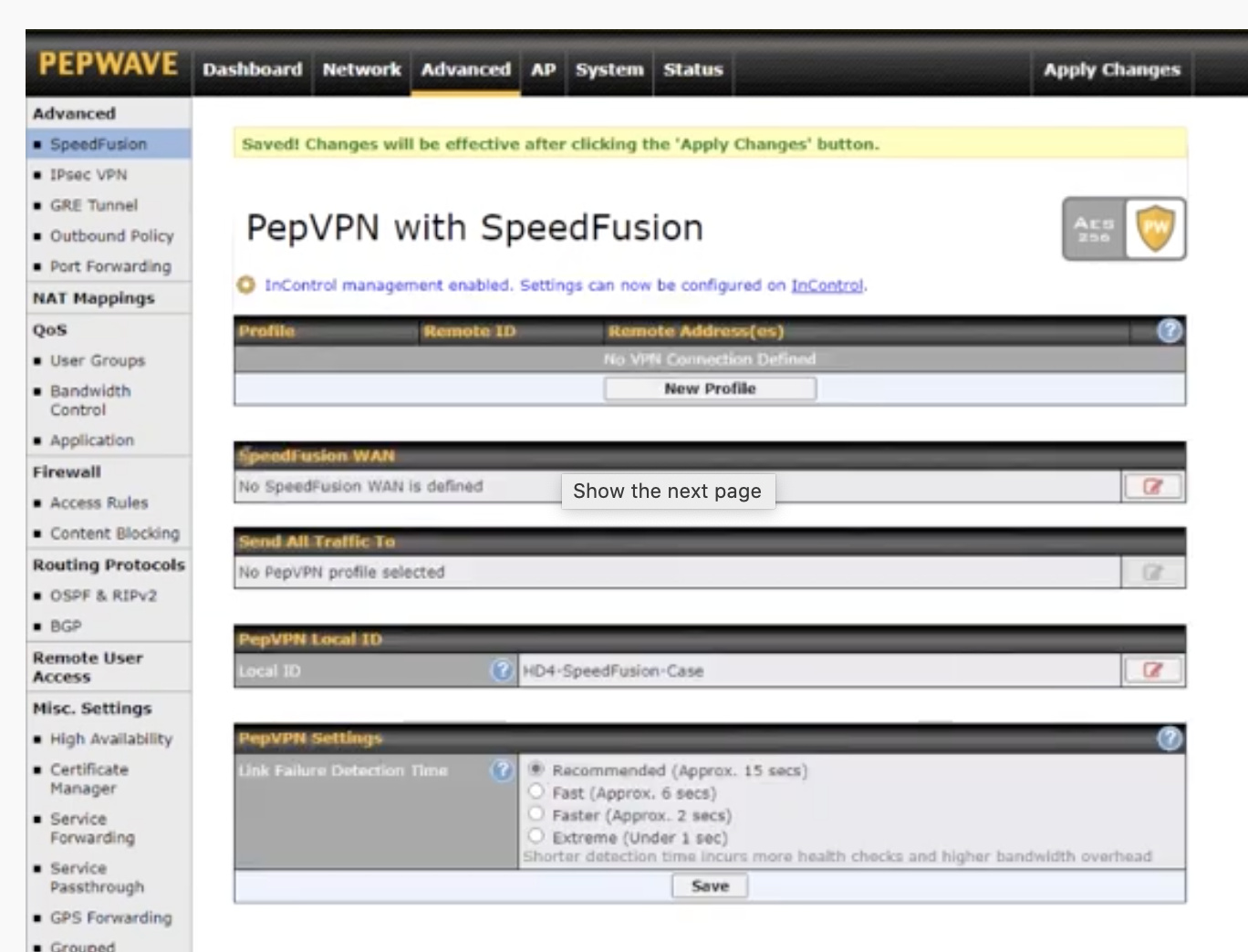Open Access Rules under Firewall
1248x952 pixels.
99,502
